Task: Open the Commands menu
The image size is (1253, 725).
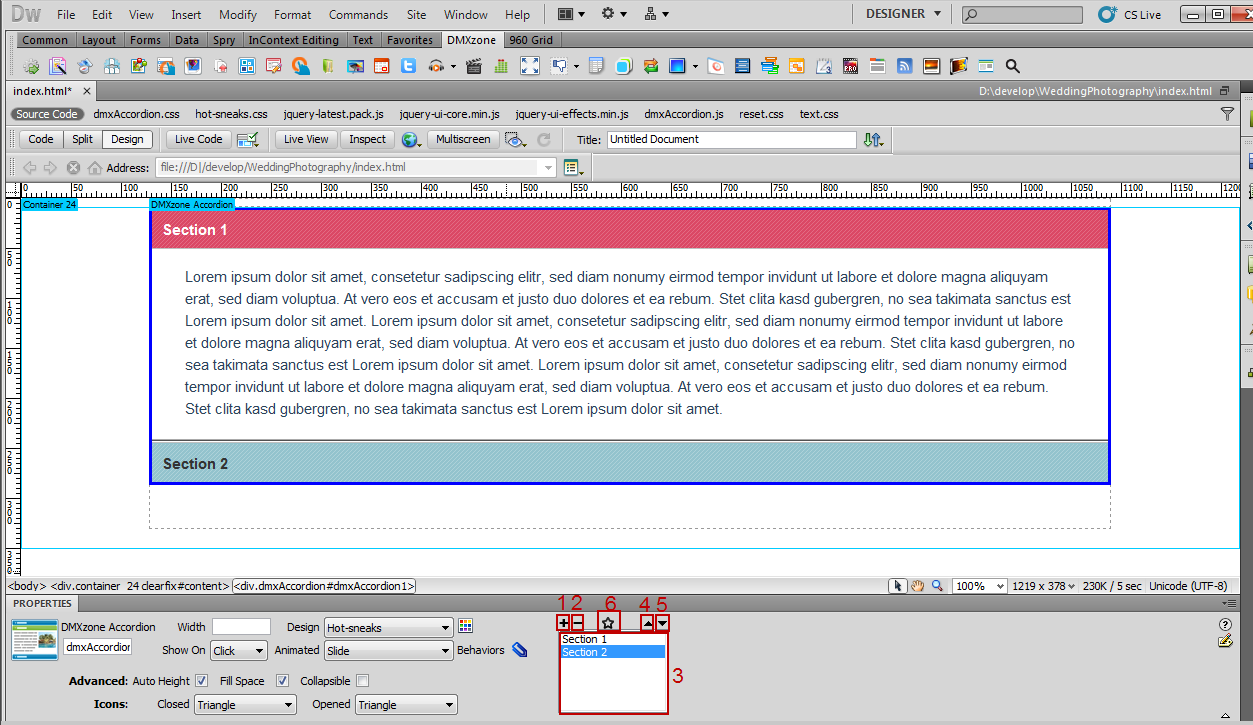Action: pos(358,15)
